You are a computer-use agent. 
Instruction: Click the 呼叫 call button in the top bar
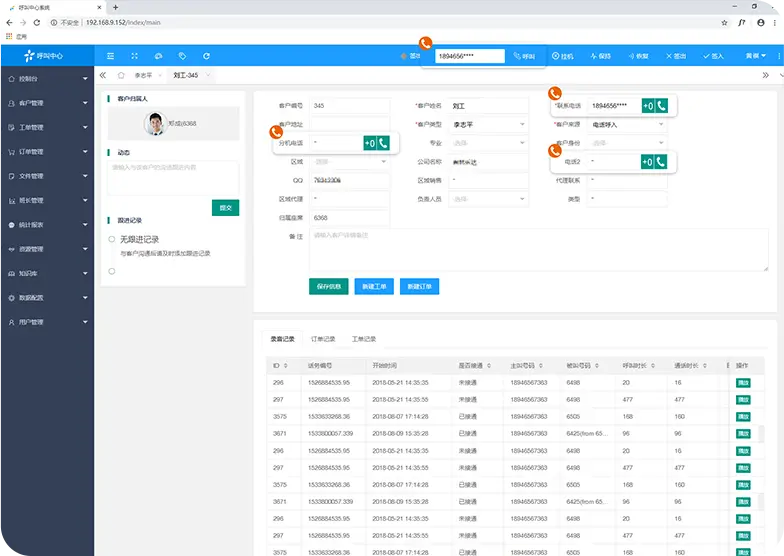click(524, 56)
